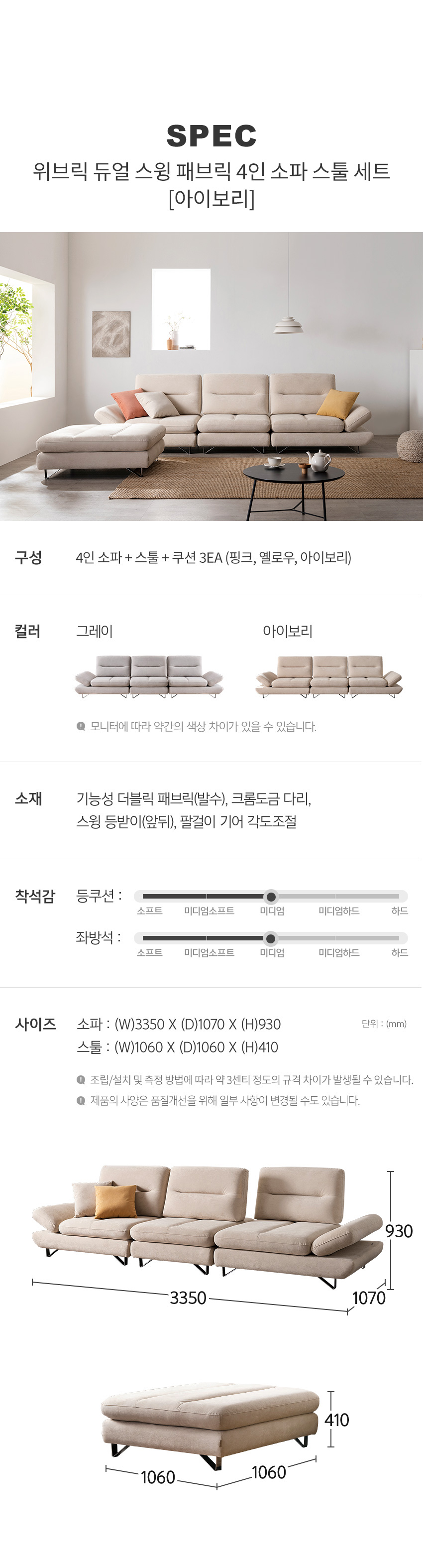Click the 좌방석 firmness slider knob
The image size is (423, 1568).
[271, 938]
